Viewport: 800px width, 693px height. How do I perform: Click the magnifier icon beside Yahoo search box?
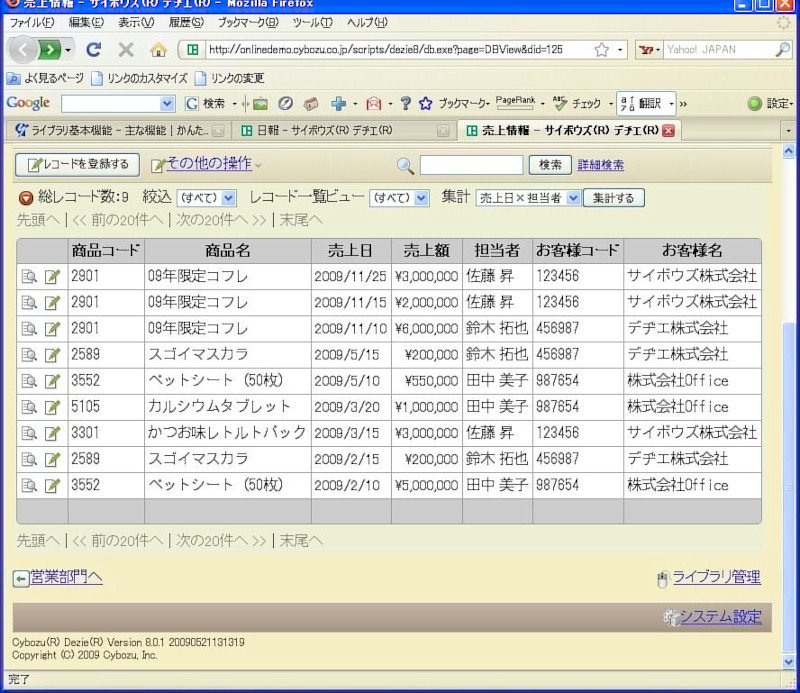pos(783,50)
